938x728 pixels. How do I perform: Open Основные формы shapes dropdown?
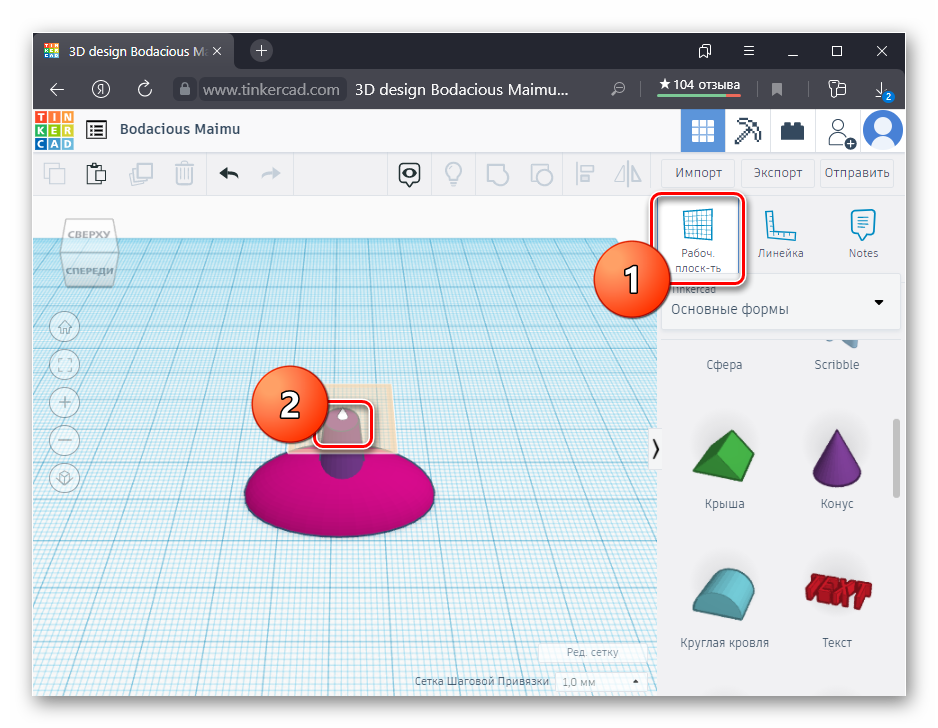coord(780,303)
